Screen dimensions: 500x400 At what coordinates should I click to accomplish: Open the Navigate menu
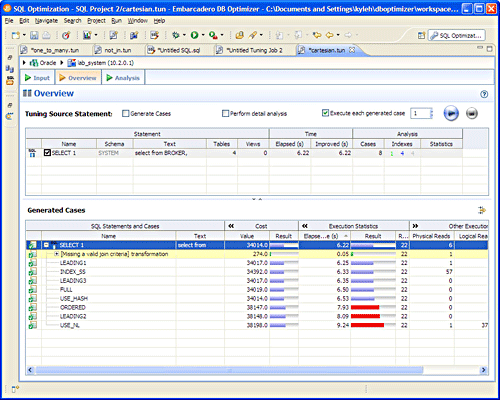coord(46,21)
